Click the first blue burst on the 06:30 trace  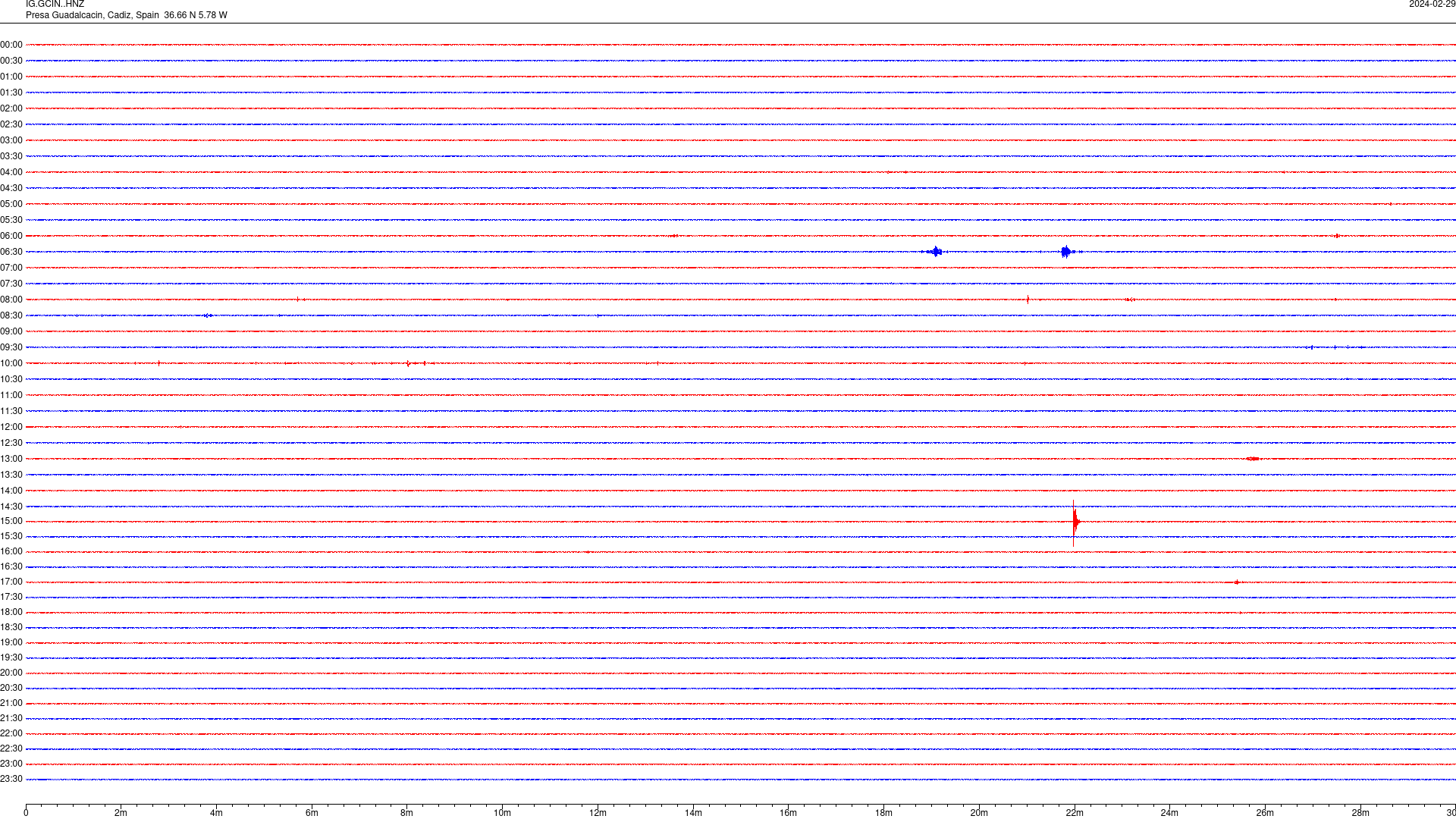tap(936, 252)
